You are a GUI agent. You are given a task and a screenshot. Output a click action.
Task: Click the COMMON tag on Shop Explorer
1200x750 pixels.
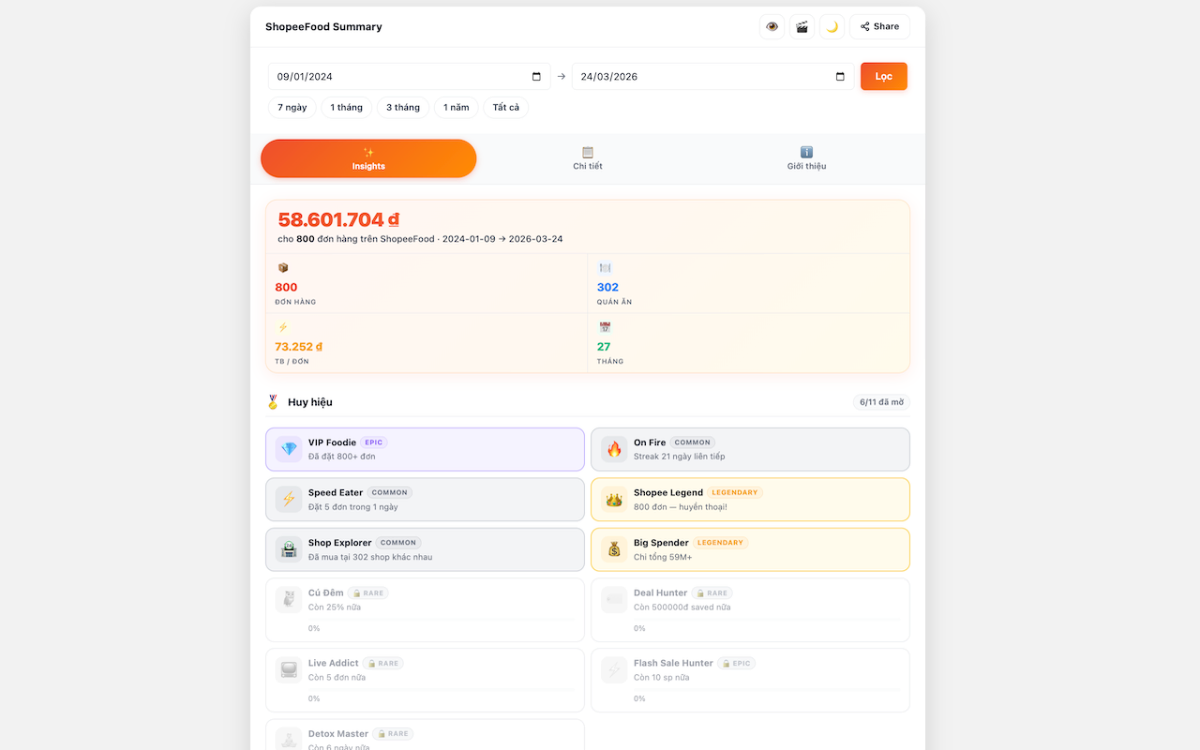tap(398, 542)
